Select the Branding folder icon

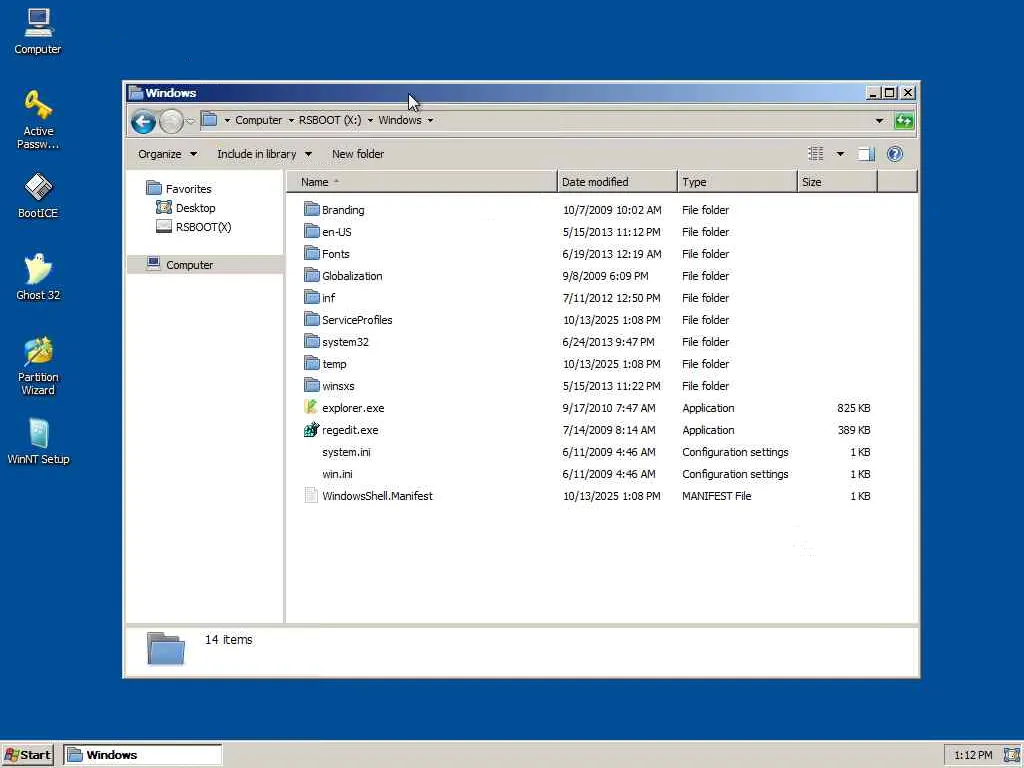coord(312,210)
